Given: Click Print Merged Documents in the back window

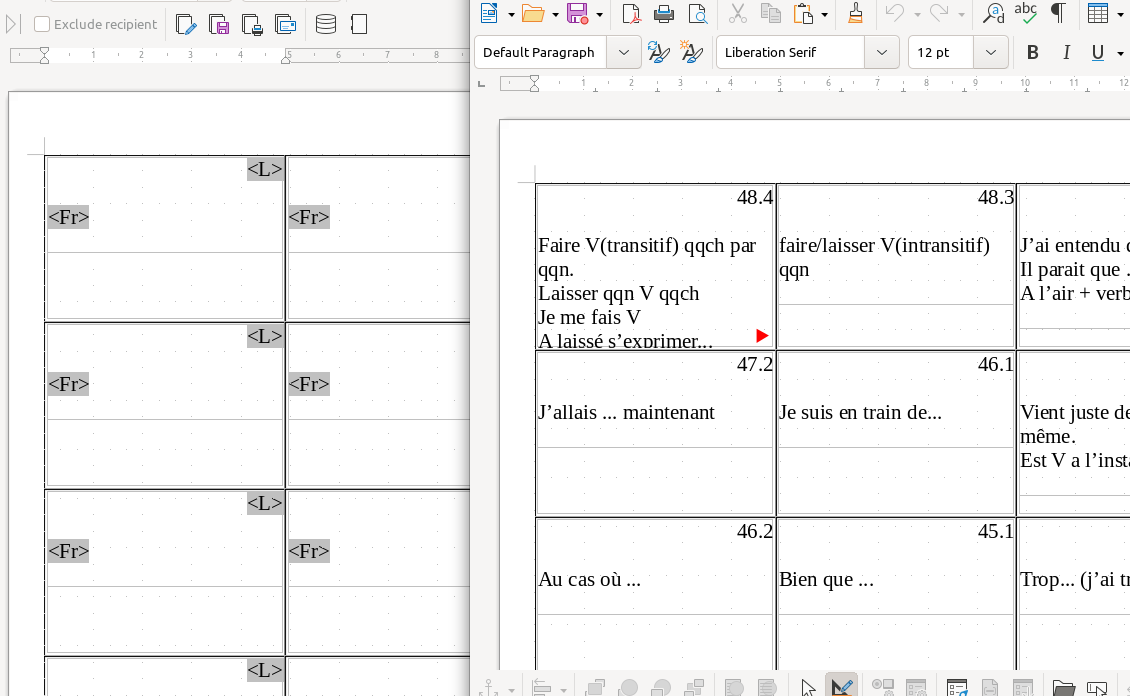Looking at the screenshot, I should pos(252,24).
